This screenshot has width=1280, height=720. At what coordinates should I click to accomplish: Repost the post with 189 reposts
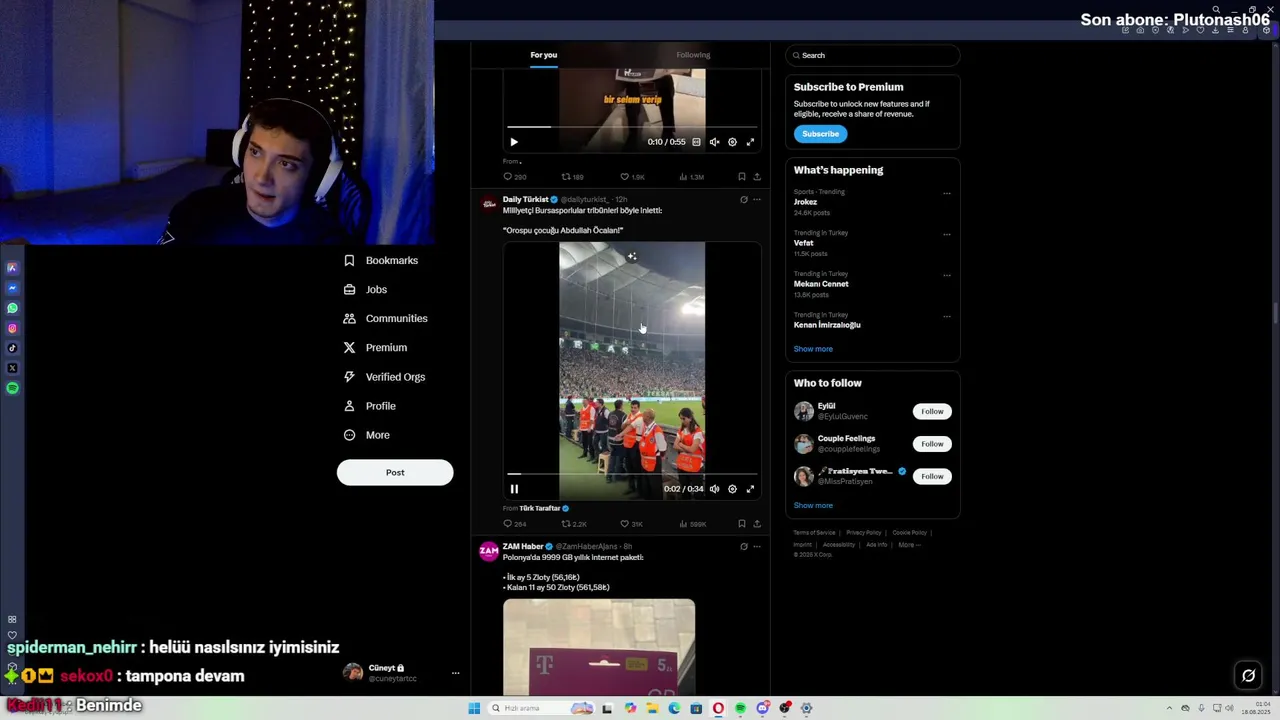572,177
